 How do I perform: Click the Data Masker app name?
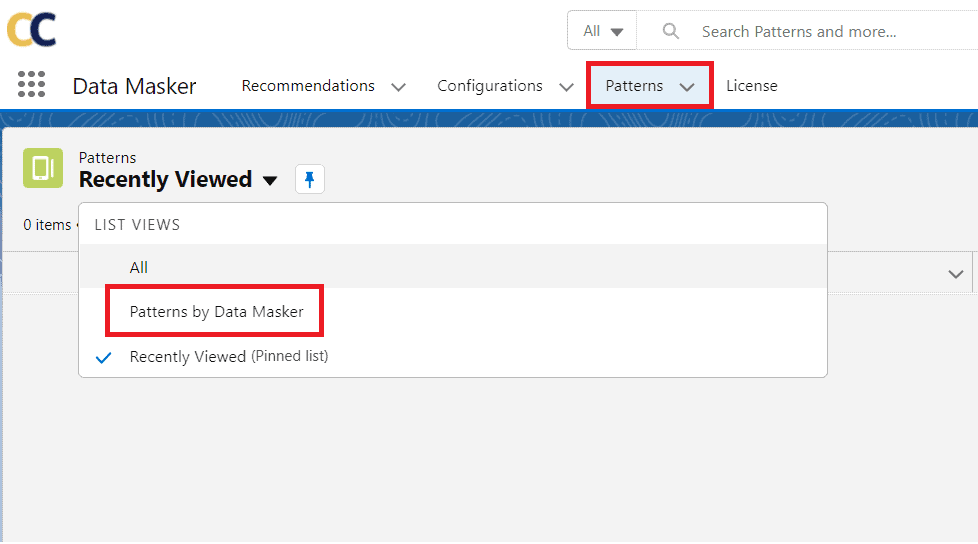click(x=135, y=86)
